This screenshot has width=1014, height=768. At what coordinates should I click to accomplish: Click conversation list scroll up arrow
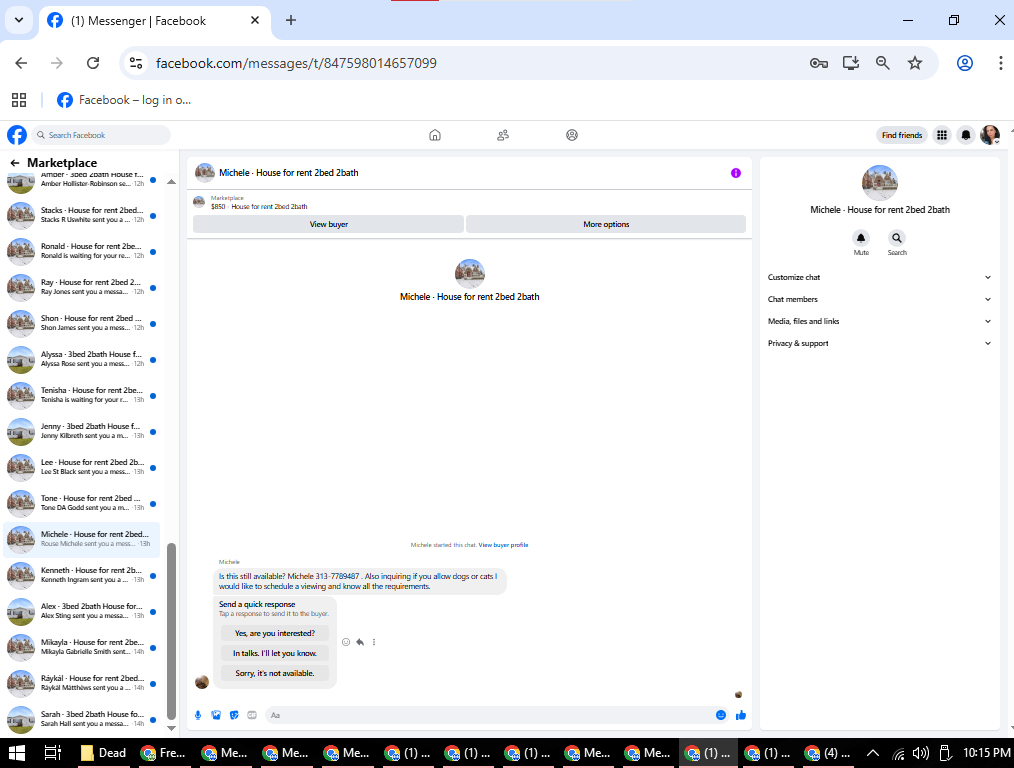pos(171,182)
